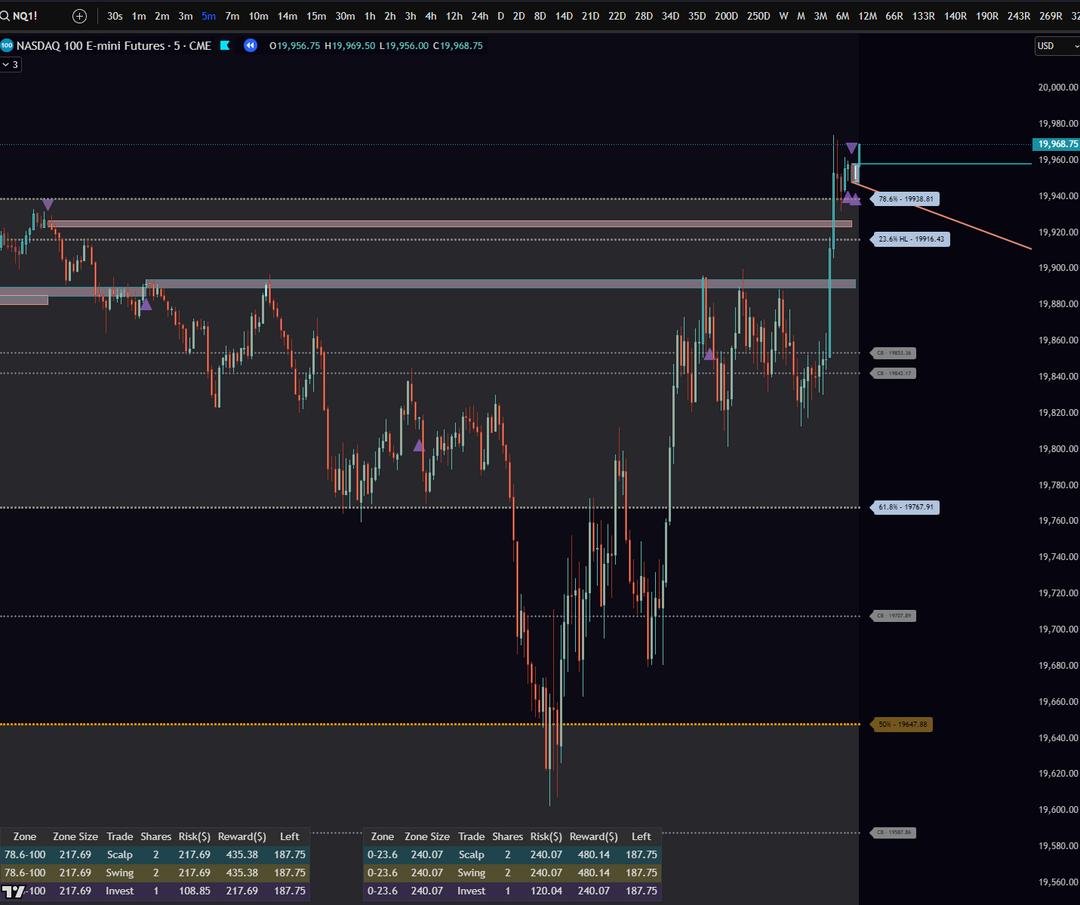Click the symbol search magnifier icon
Viewport: 1080px width, 905px height.
[6, 16]
